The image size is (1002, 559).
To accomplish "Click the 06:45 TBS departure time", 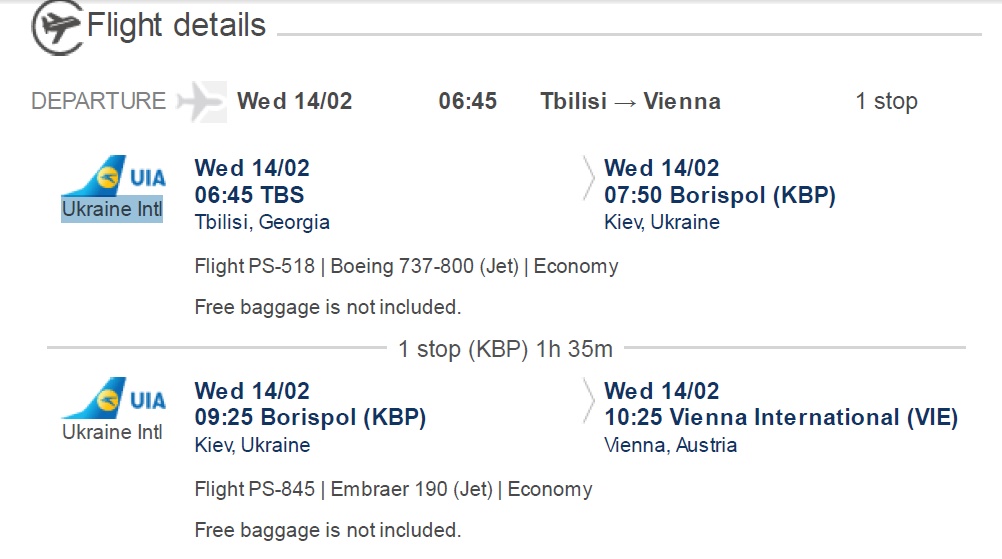I will (249, 195).
